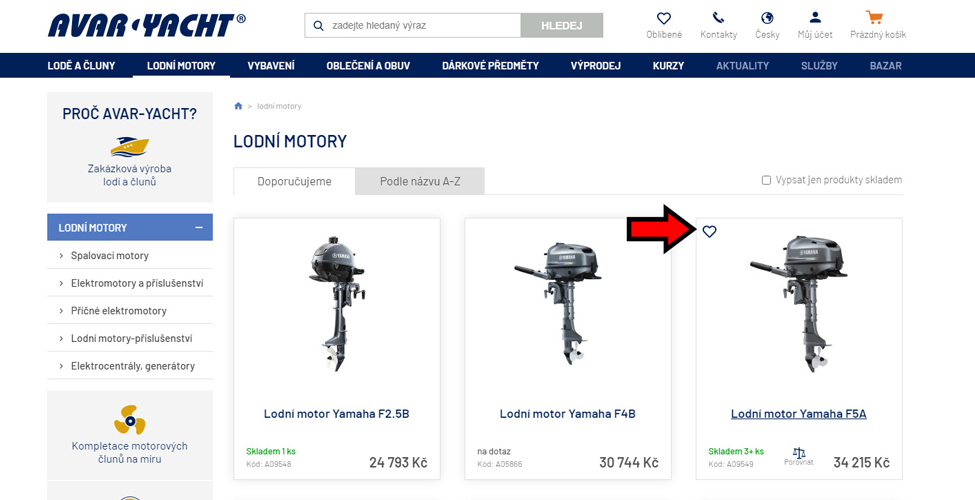This screenshot has width=975, height=500.
Task: Click Skladem 3+ ks availability text
Action: tap(736, 451)
